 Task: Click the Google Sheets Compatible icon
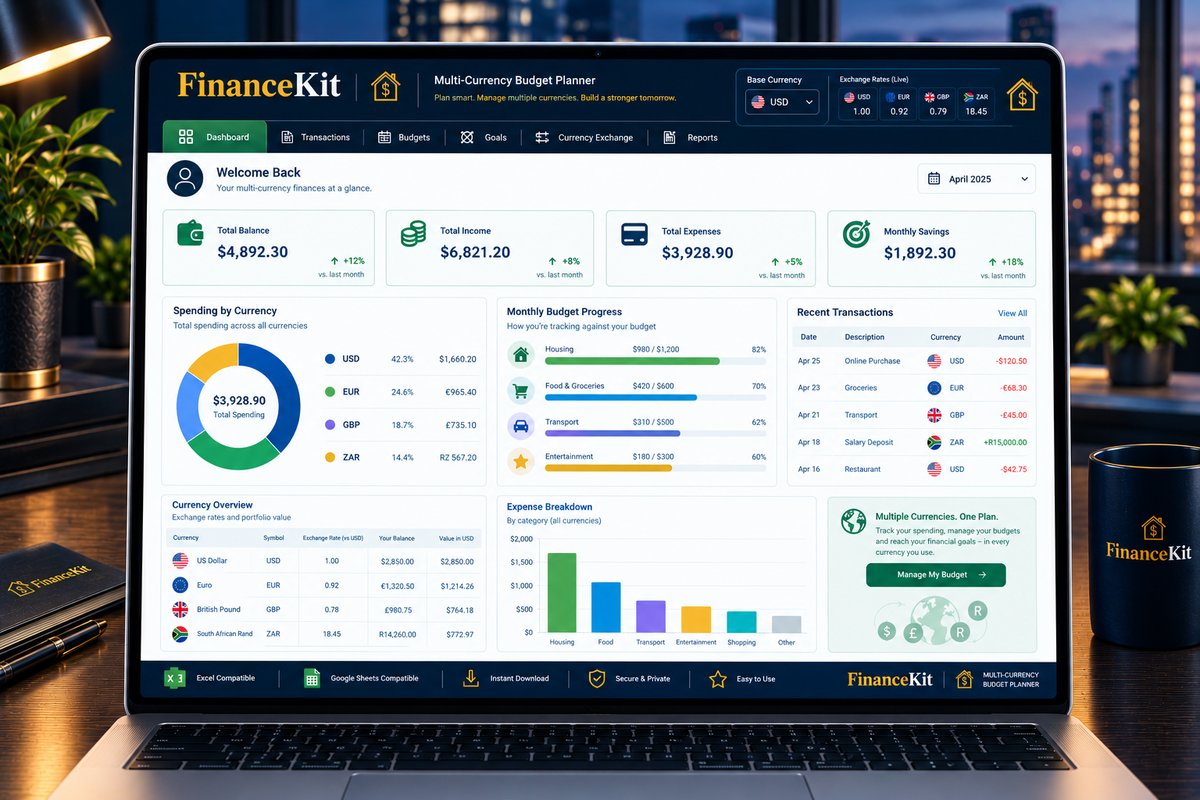[x=311, y=678]
